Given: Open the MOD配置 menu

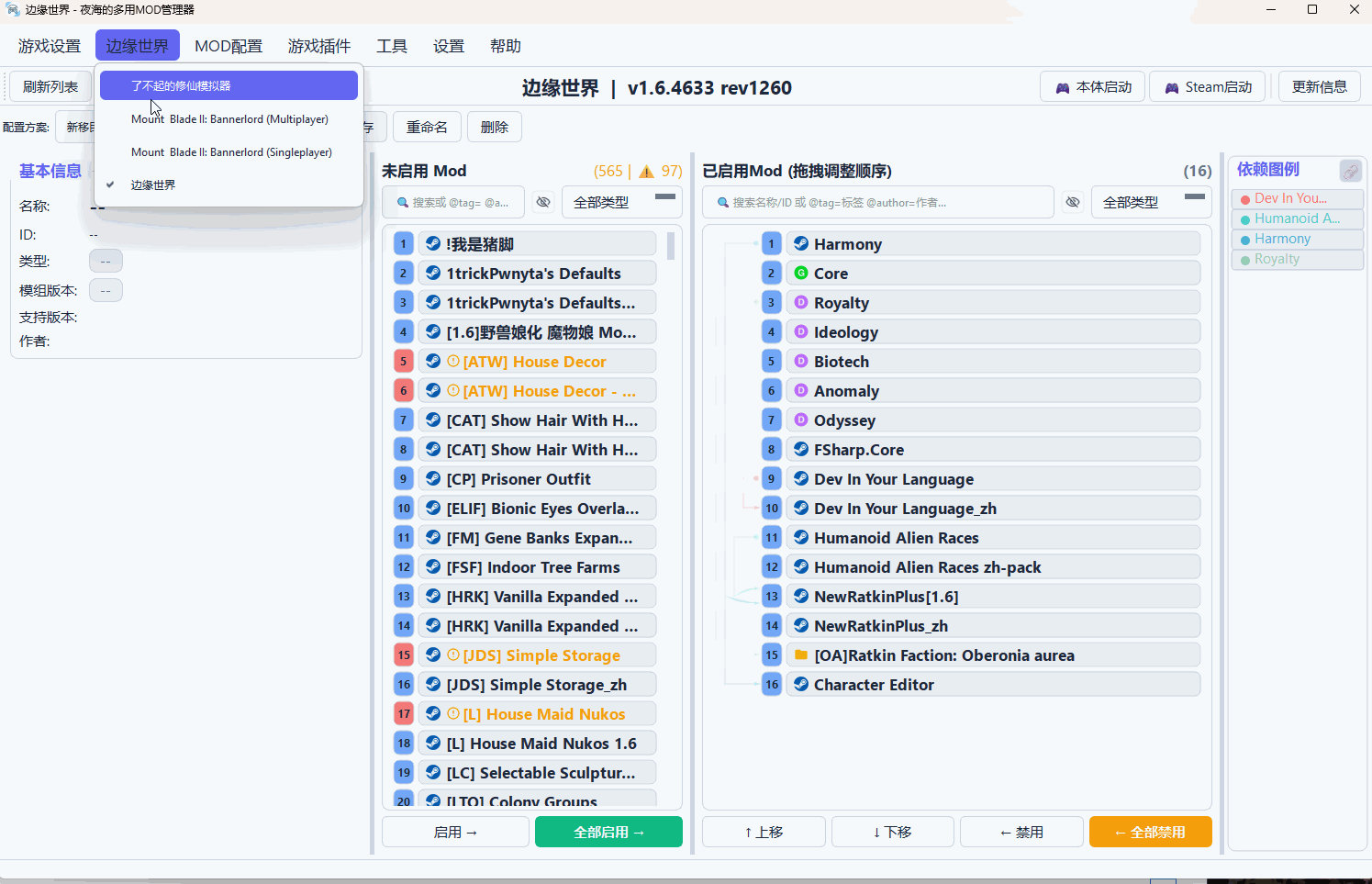Looking at the screenshot, I should click(x=229, y=46).
